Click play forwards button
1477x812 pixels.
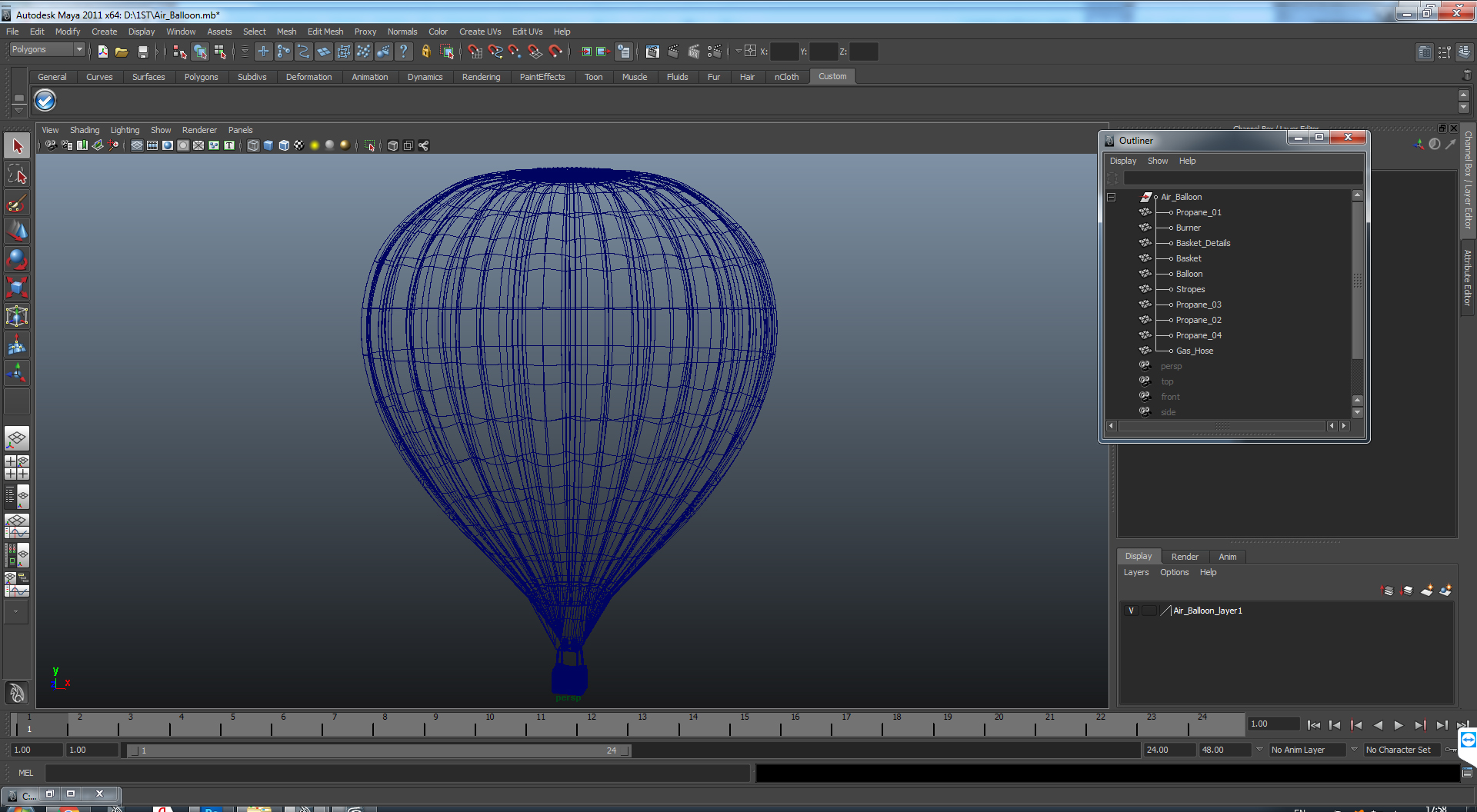[1399, 725]
